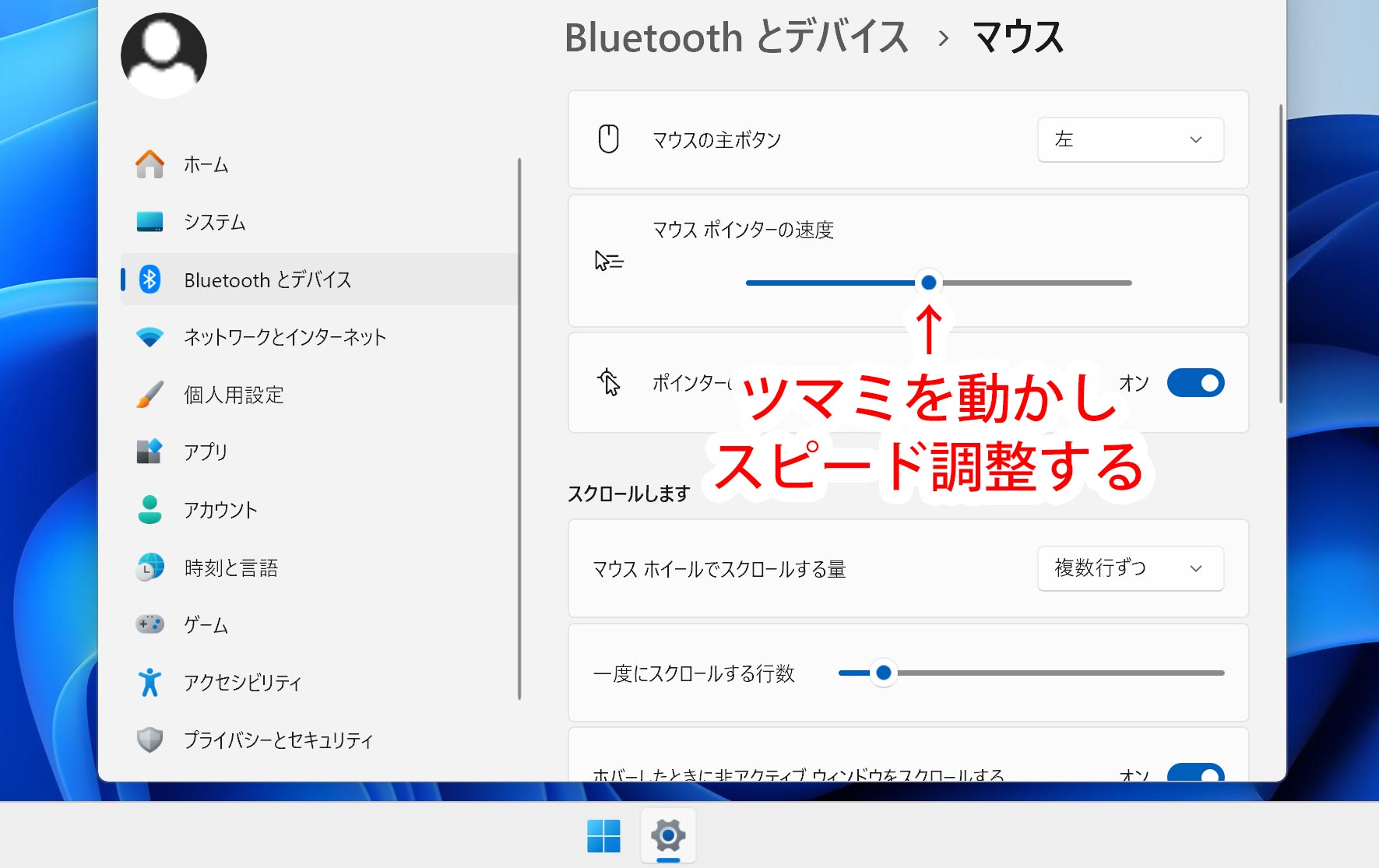Click the Personalization paintbrush icon
The height and width of the screenshot is (868, 1379).
150,395
